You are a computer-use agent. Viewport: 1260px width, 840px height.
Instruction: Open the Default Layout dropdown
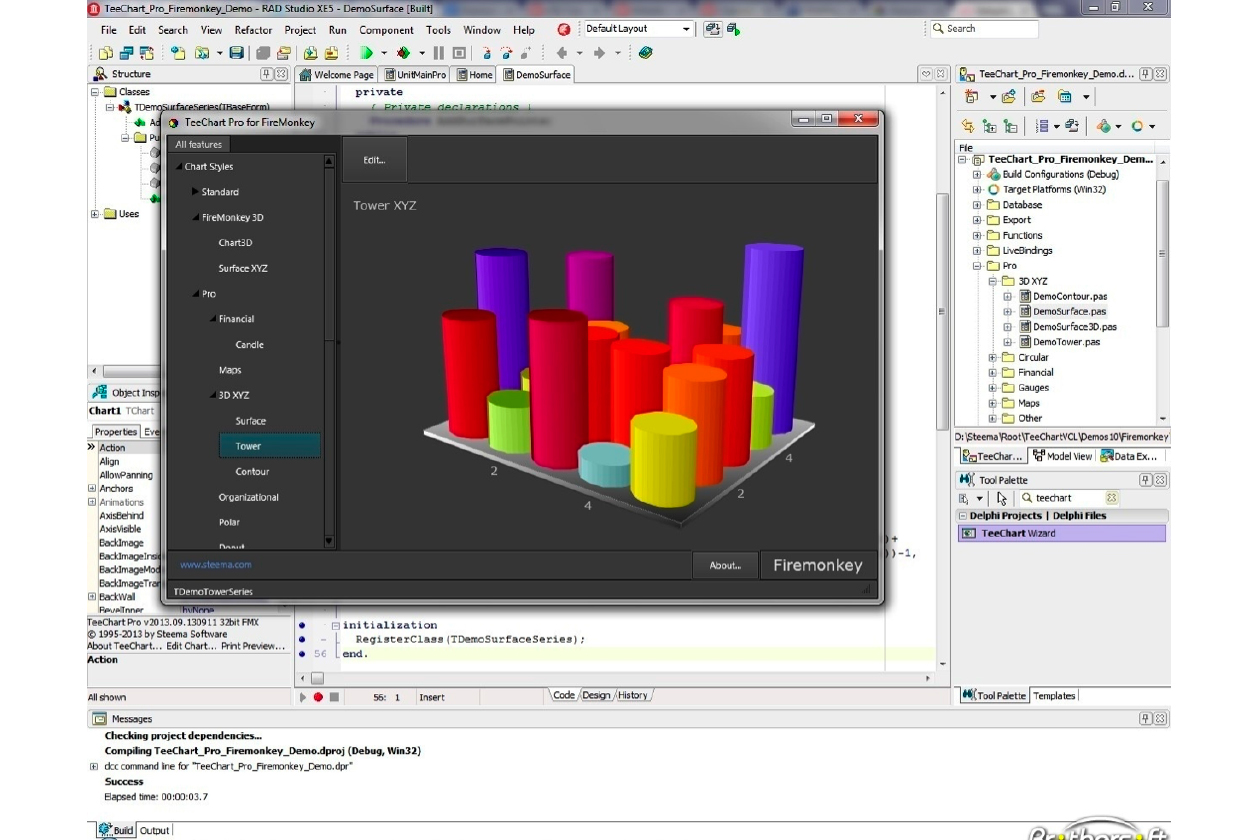686,30
